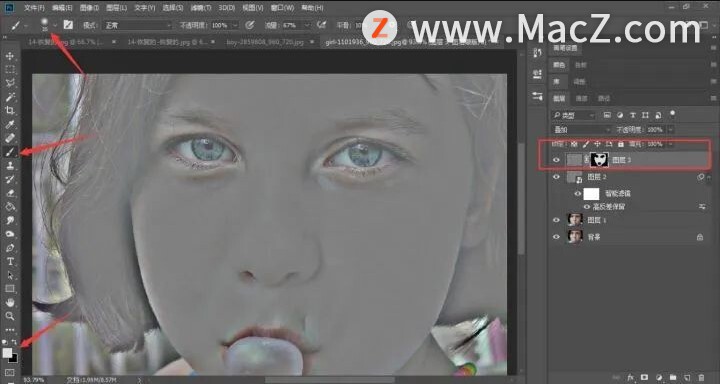Screen dimensions: 720x384
Task: Select the Brush tool in toolbox
Action: [x=10, y=152]
